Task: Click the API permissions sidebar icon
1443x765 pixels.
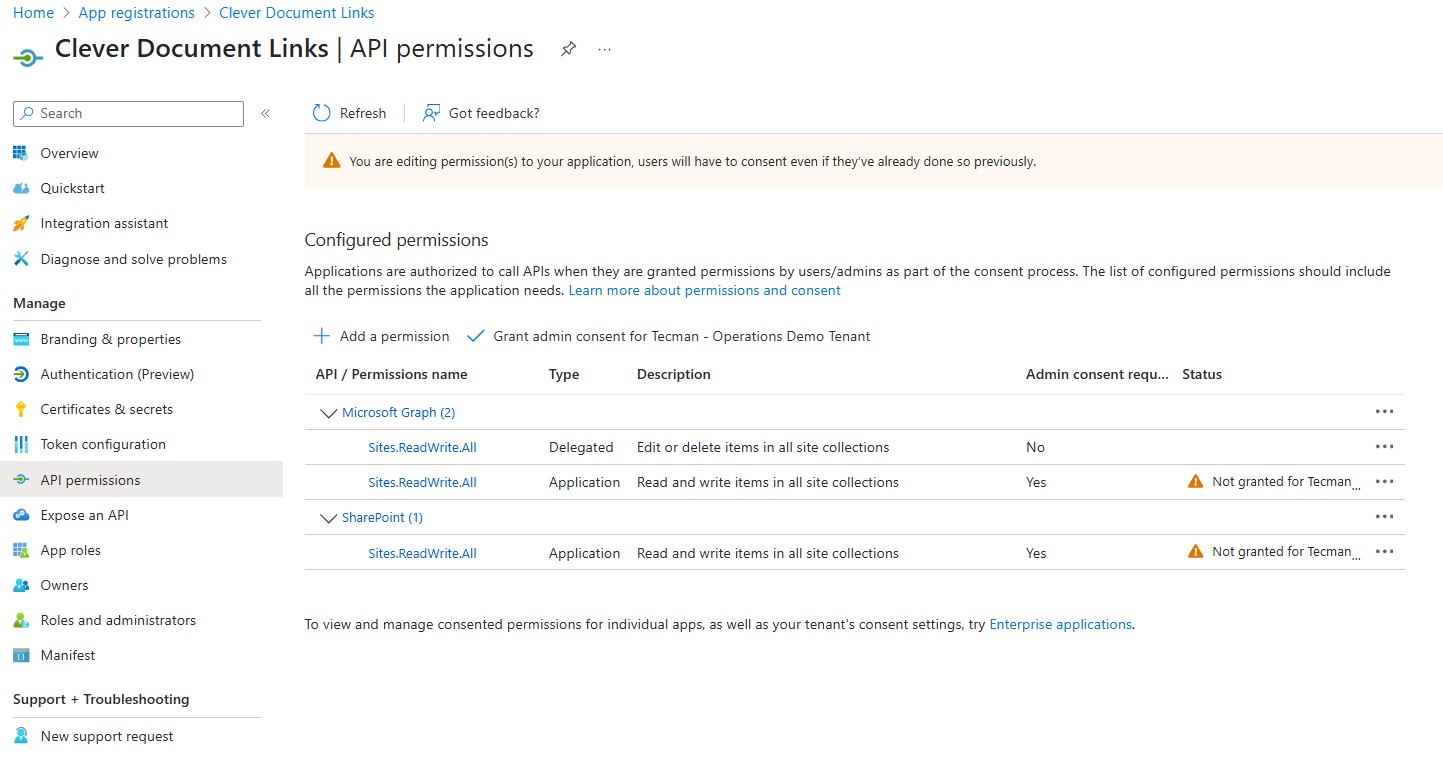Action: 21,480
